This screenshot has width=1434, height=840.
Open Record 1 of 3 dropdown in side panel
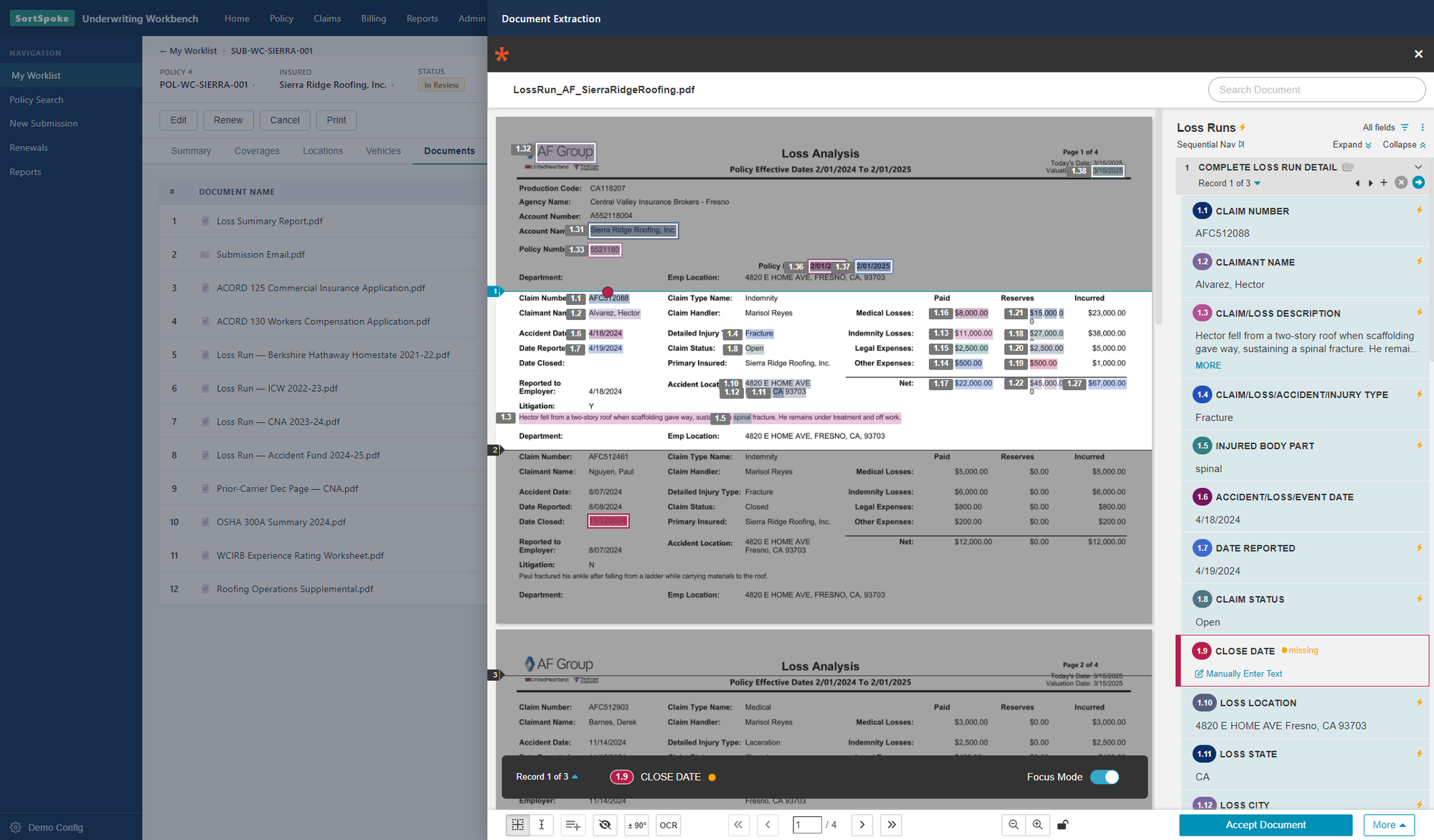point(1230,184)
